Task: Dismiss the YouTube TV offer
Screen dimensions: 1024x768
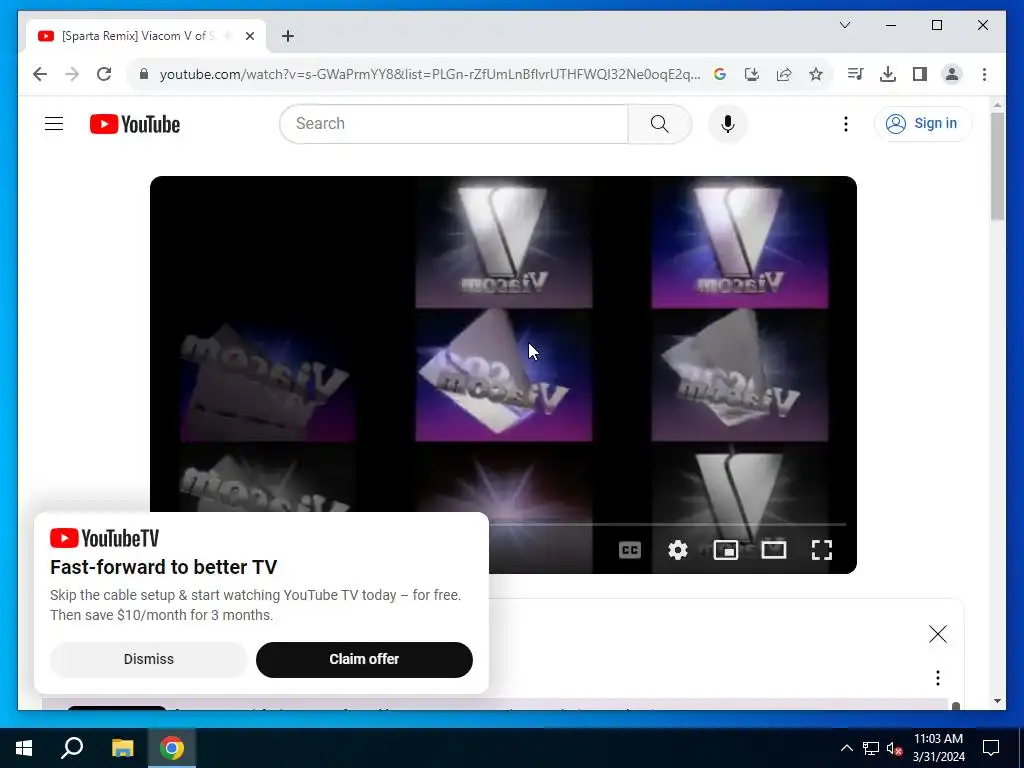Action: coord(149,659)
